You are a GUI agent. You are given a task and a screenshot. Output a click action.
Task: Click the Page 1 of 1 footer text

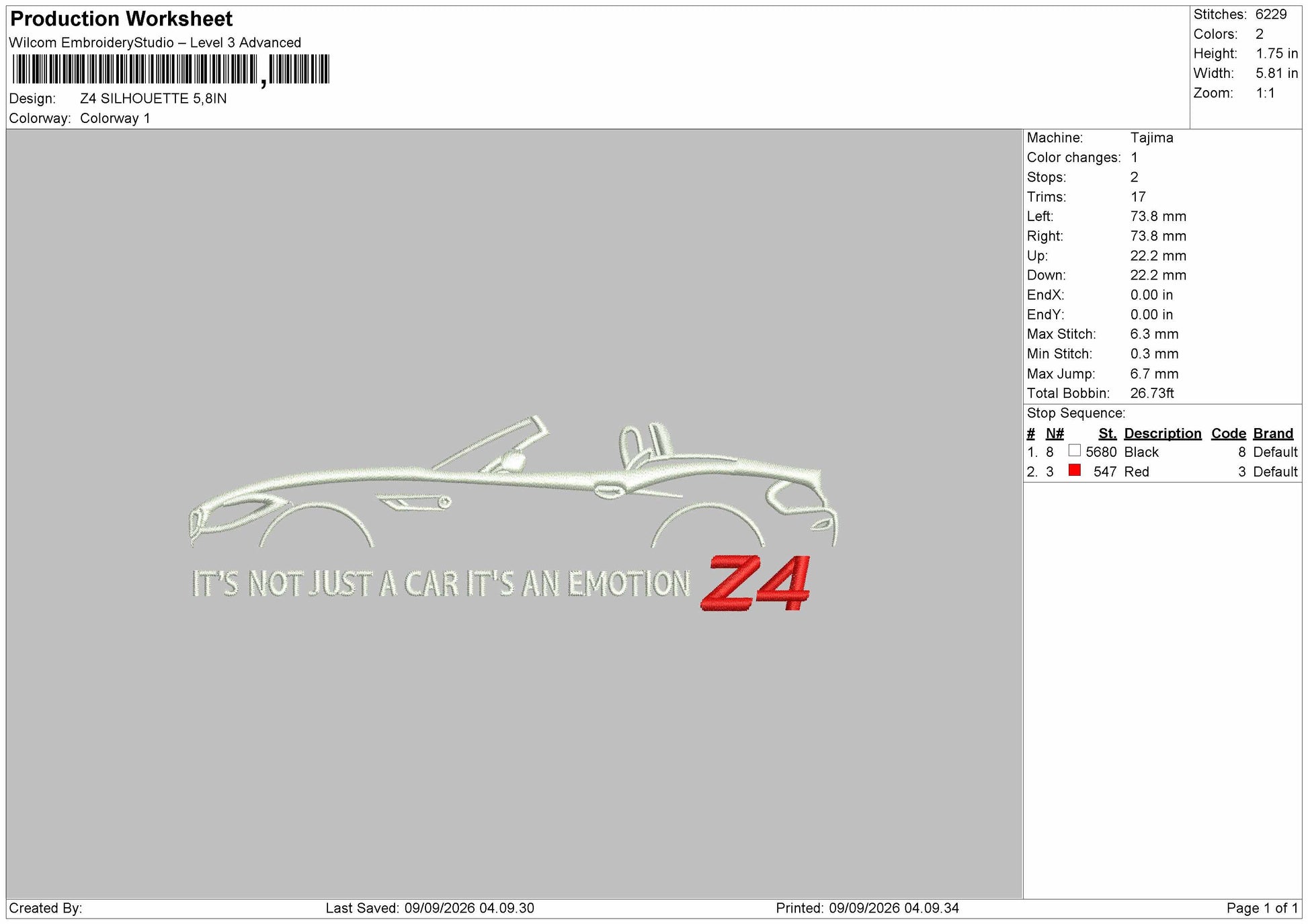pos(1262,909)
